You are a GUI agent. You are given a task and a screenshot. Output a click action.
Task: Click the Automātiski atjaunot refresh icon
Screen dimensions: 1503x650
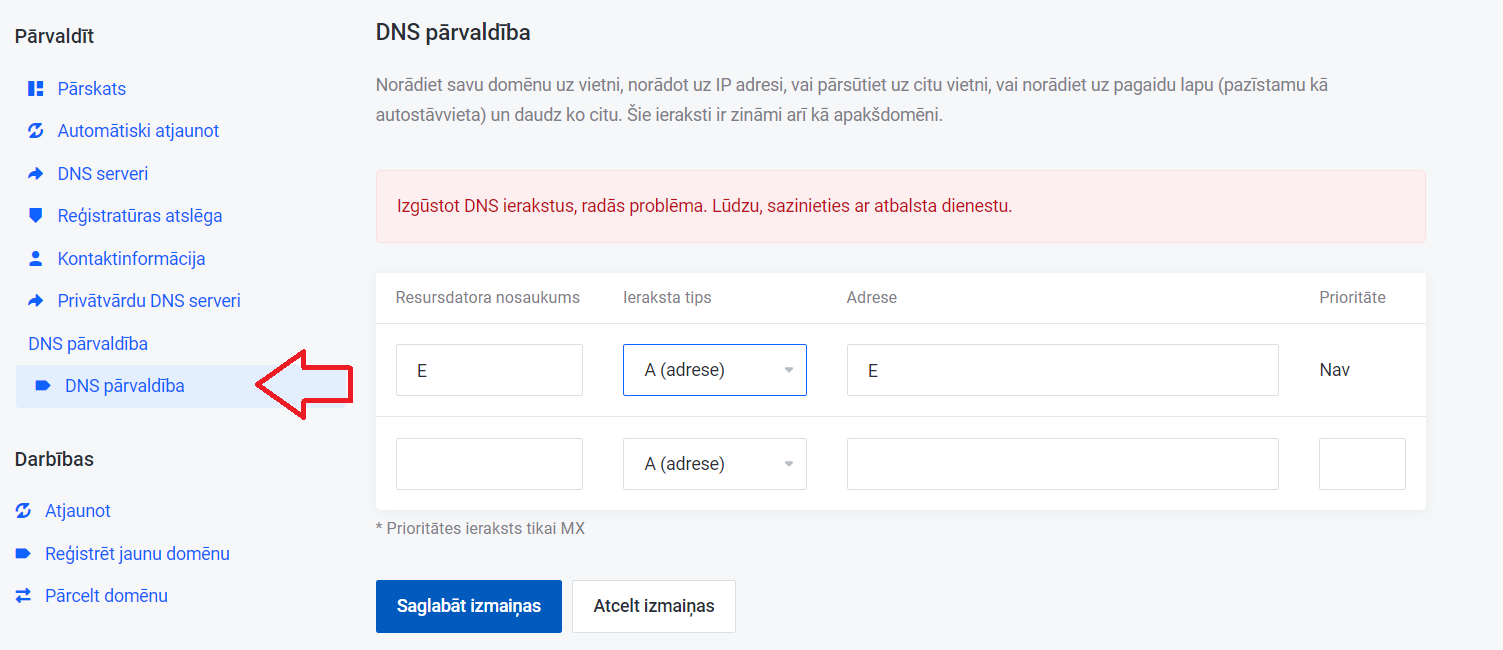(x=36, y=131)
